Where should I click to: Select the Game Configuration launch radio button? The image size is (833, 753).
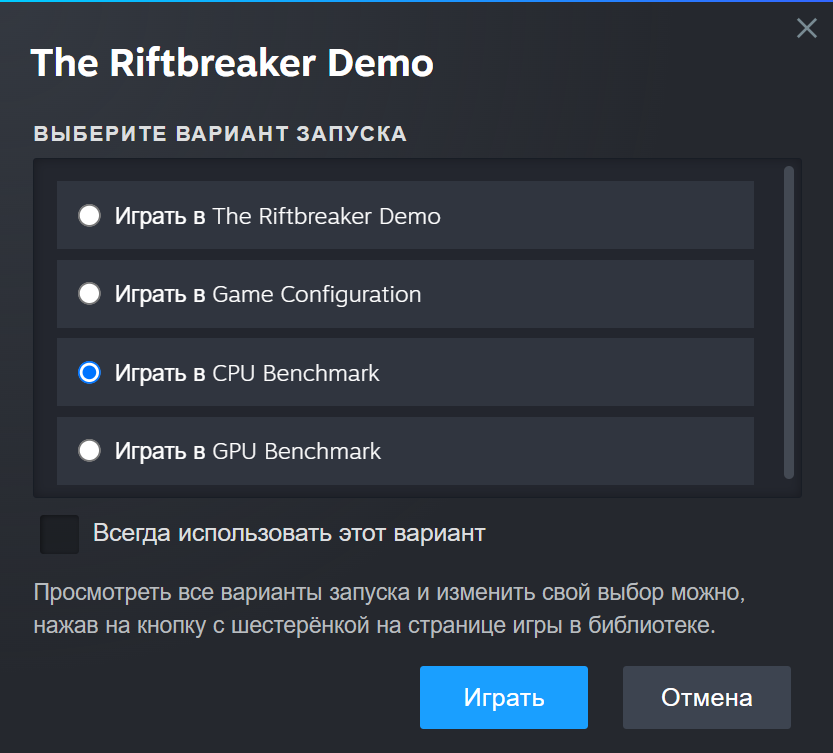(x=89, y=294)
